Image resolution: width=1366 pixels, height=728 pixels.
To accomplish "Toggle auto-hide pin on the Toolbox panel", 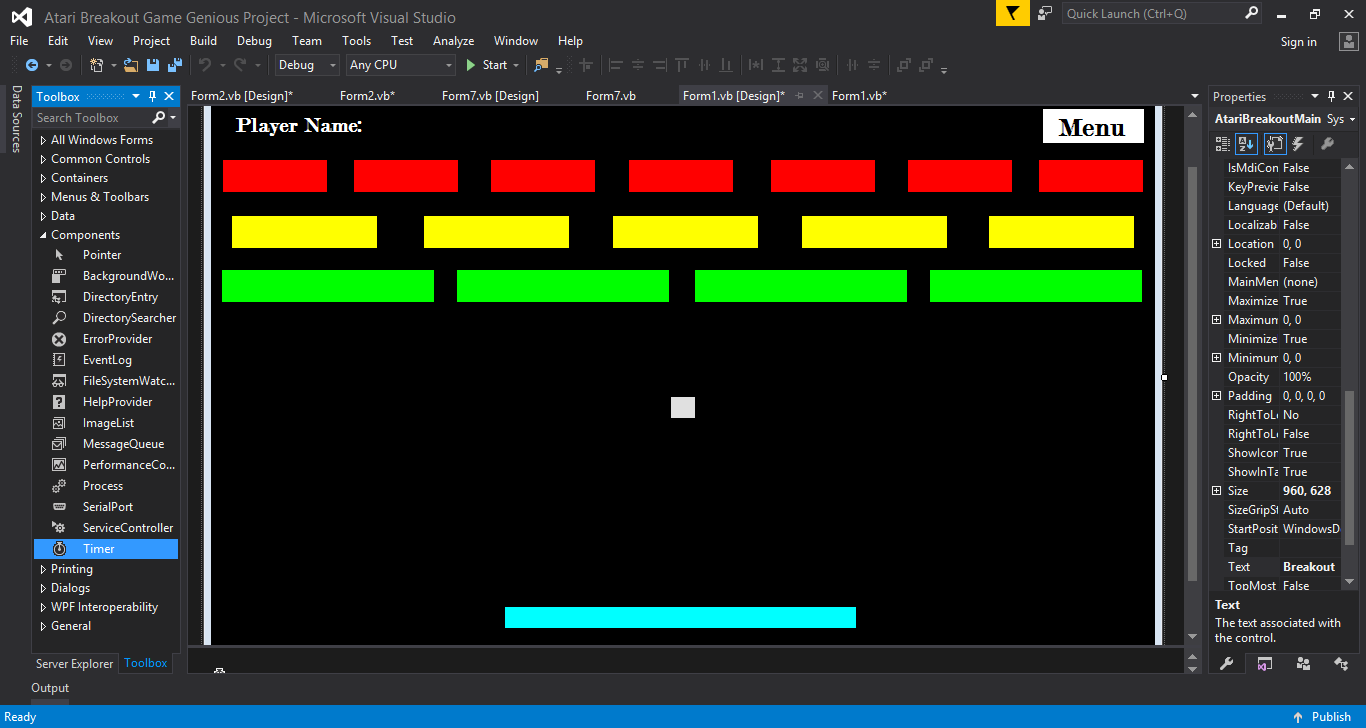I will click(153, 97).
